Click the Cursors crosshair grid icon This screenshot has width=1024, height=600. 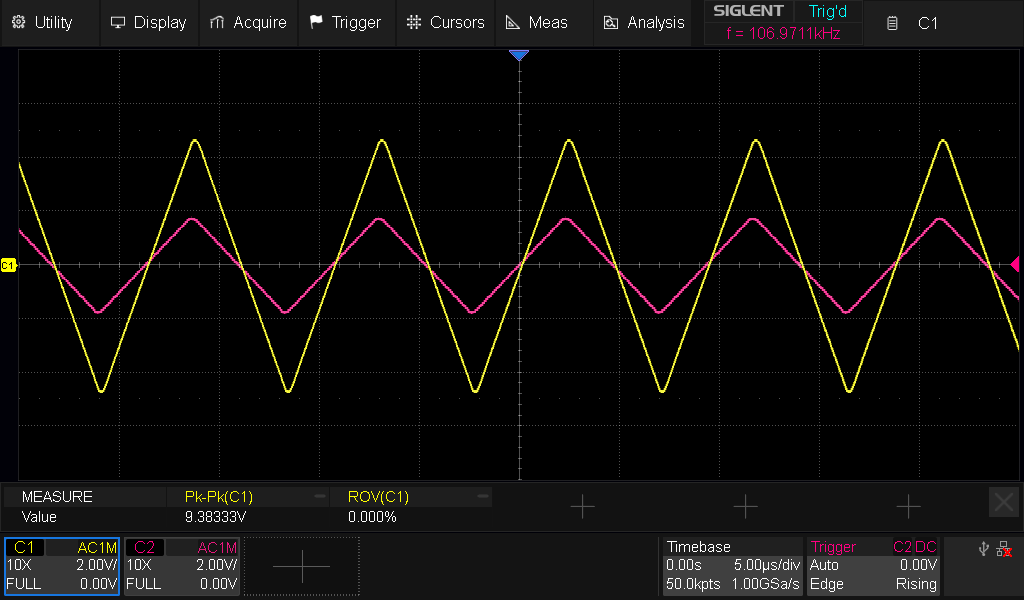pyautogui.click(x=413, y=22)
